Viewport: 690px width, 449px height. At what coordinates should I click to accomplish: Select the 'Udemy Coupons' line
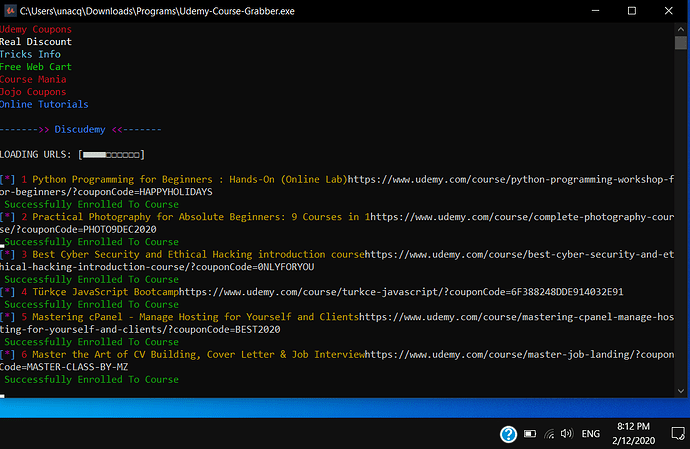36,29
